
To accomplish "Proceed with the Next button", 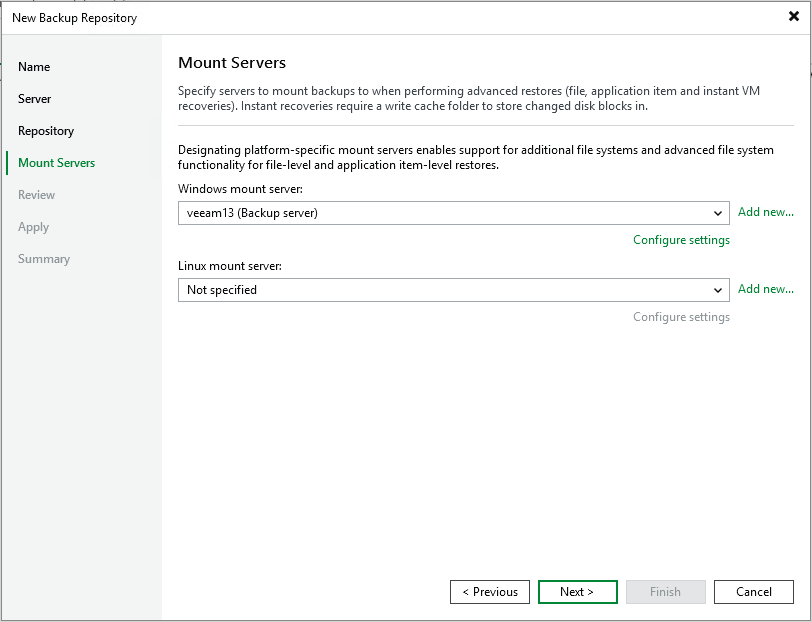I will pos(577,592).
